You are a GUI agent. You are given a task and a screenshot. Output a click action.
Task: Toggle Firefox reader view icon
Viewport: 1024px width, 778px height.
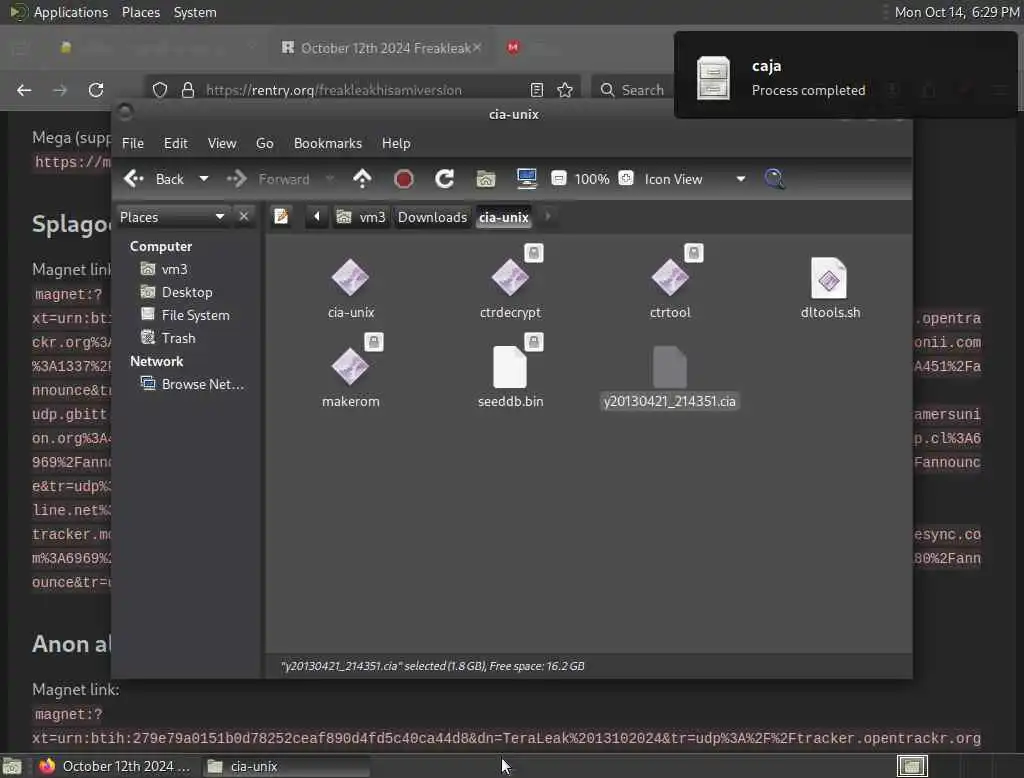(x=536, y=90)
